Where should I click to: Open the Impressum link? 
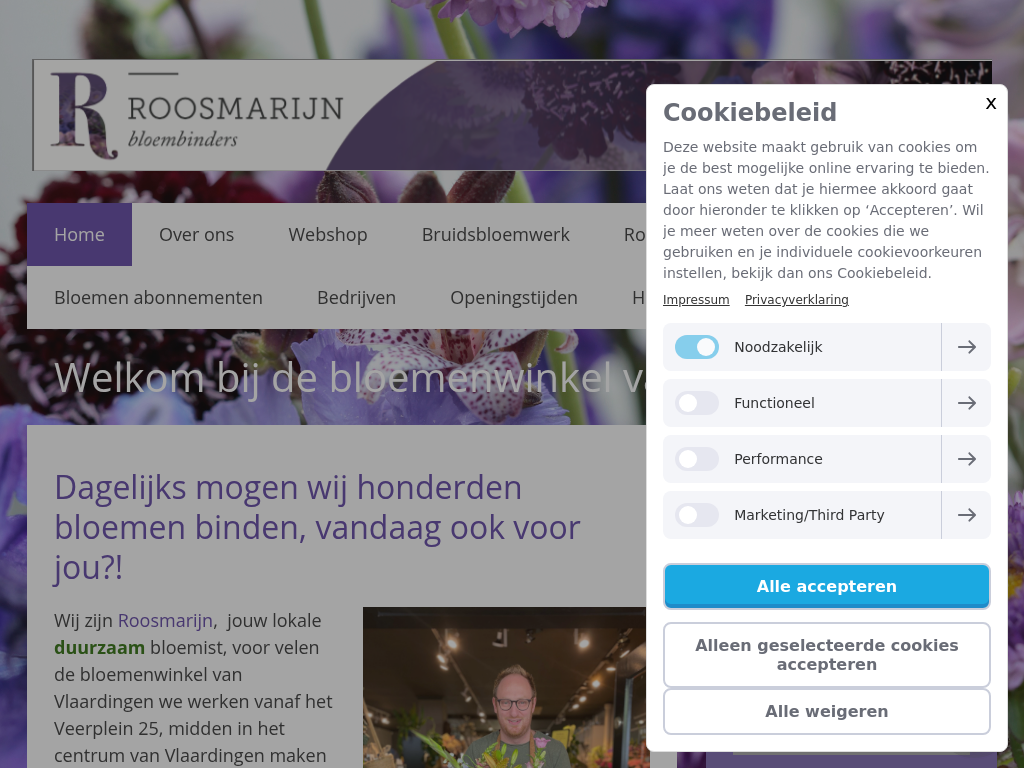point(696,300)
